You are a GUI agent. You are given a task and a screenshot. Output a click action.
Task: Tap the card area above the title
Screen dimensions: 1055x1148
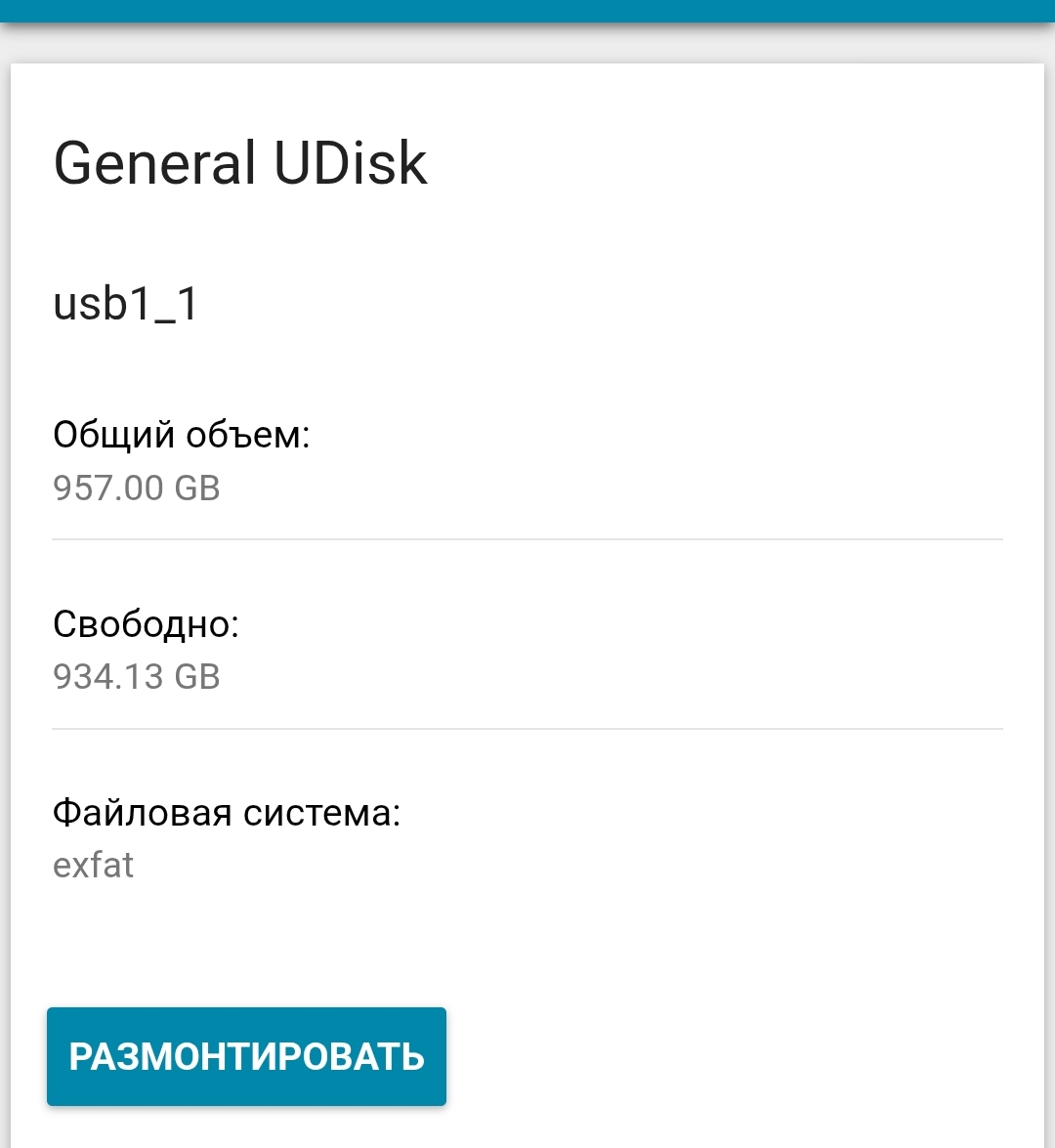pyautogui.click(x=527, y=98)
